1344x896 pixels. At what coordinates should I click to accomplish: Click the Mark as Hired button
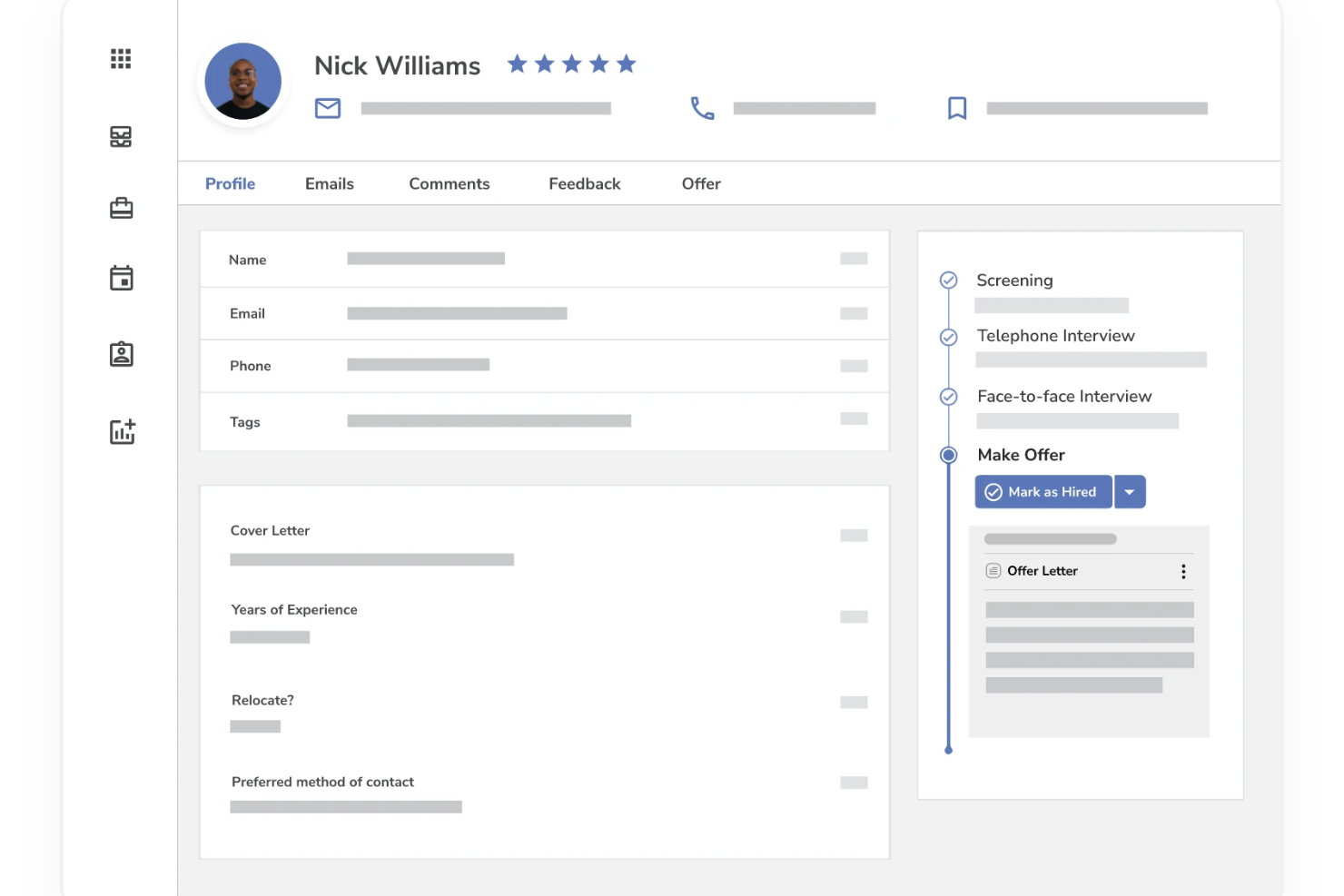[x=1043, y=491]
